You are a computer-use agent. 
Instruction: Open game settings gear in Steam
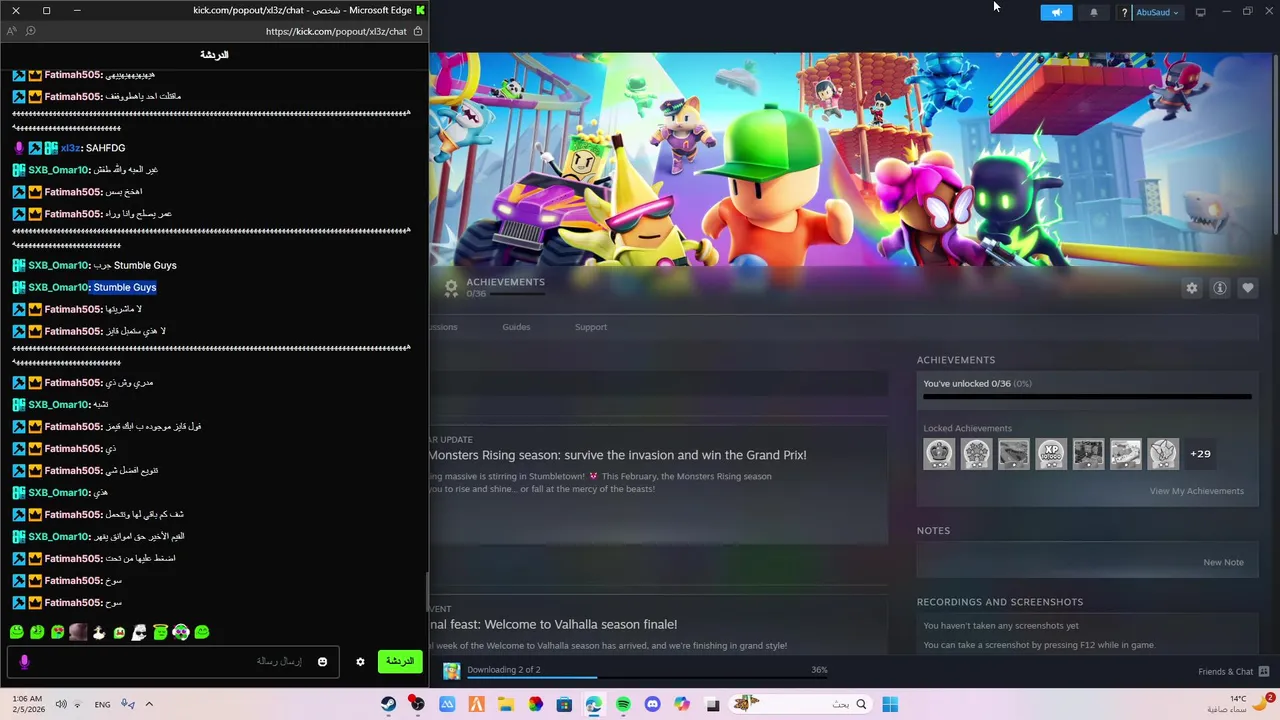coord(1191,288)
